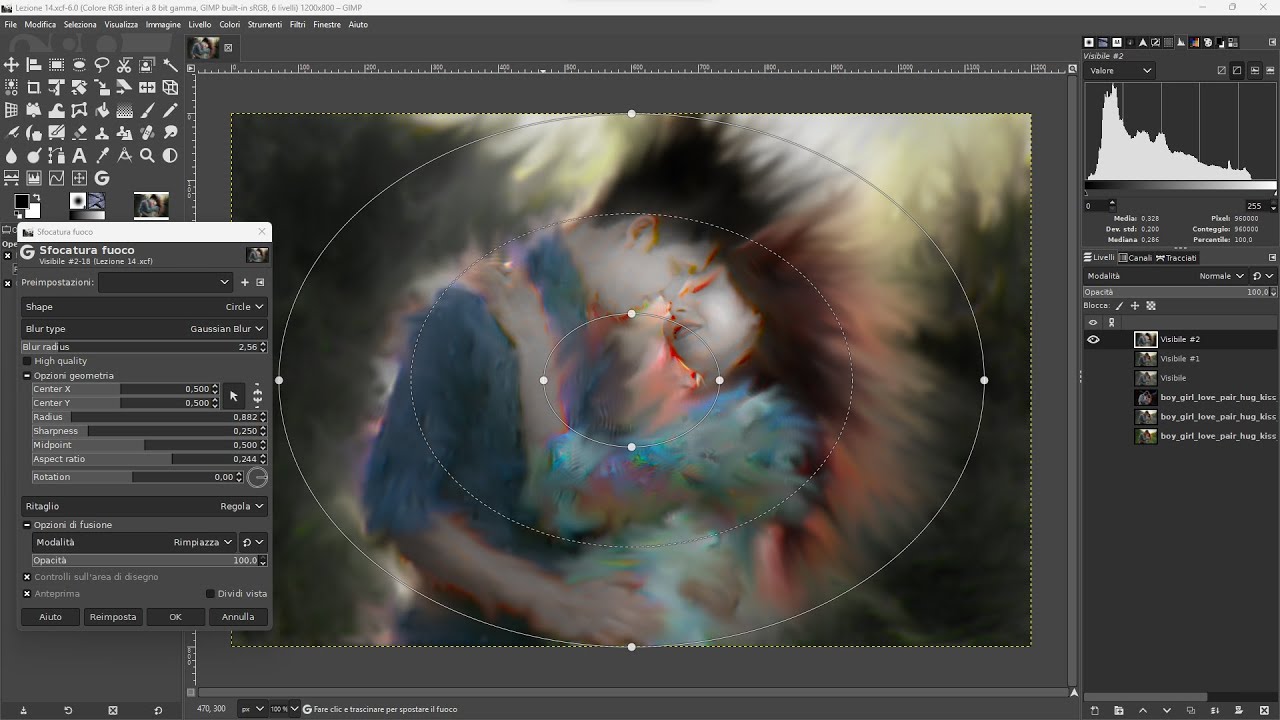This screenshot has height=720, width=1280.
Task: Open the Shape dropdown set to Circle
Action: tap(145, 307)
